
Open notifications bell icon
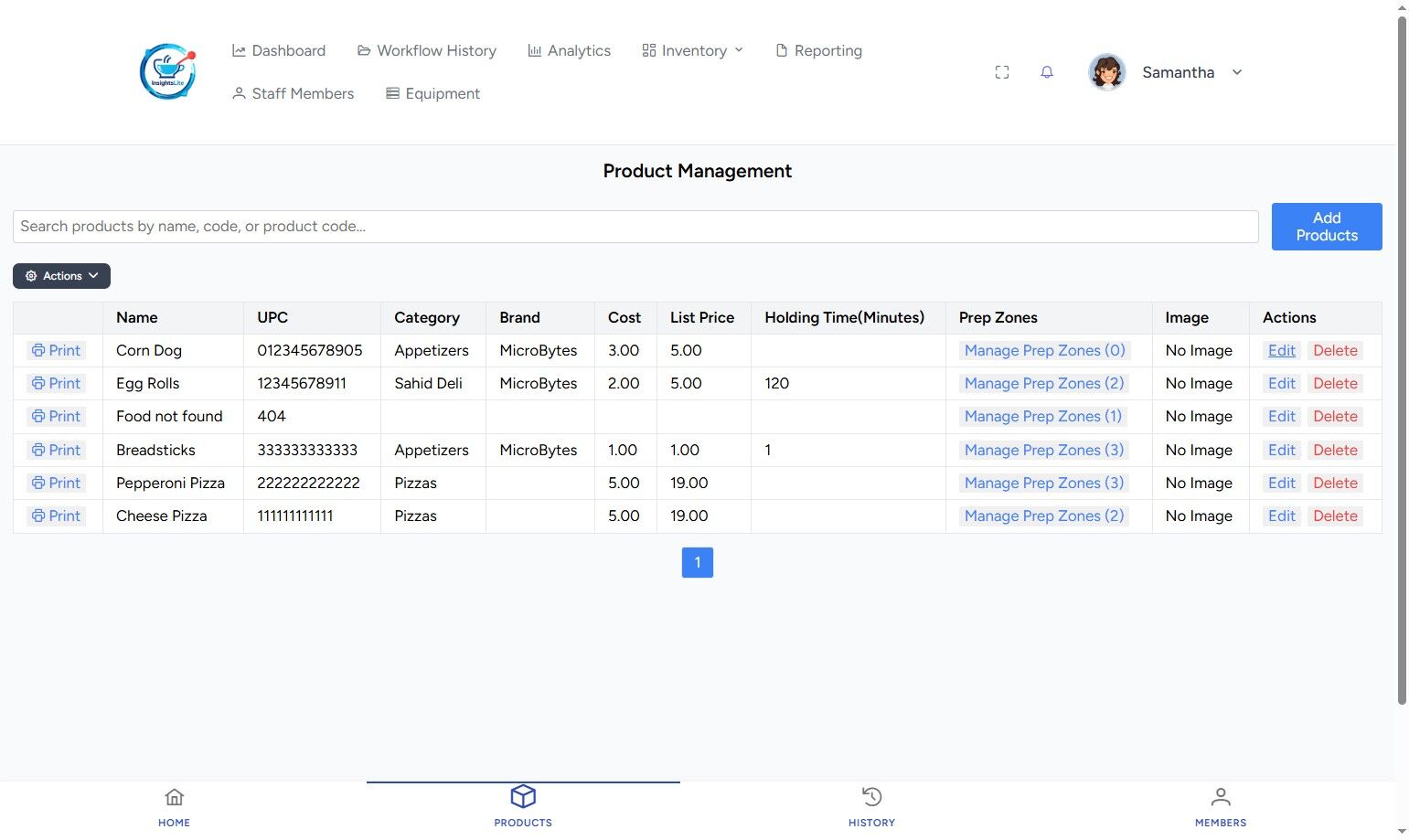click(x=1047, y=72)
